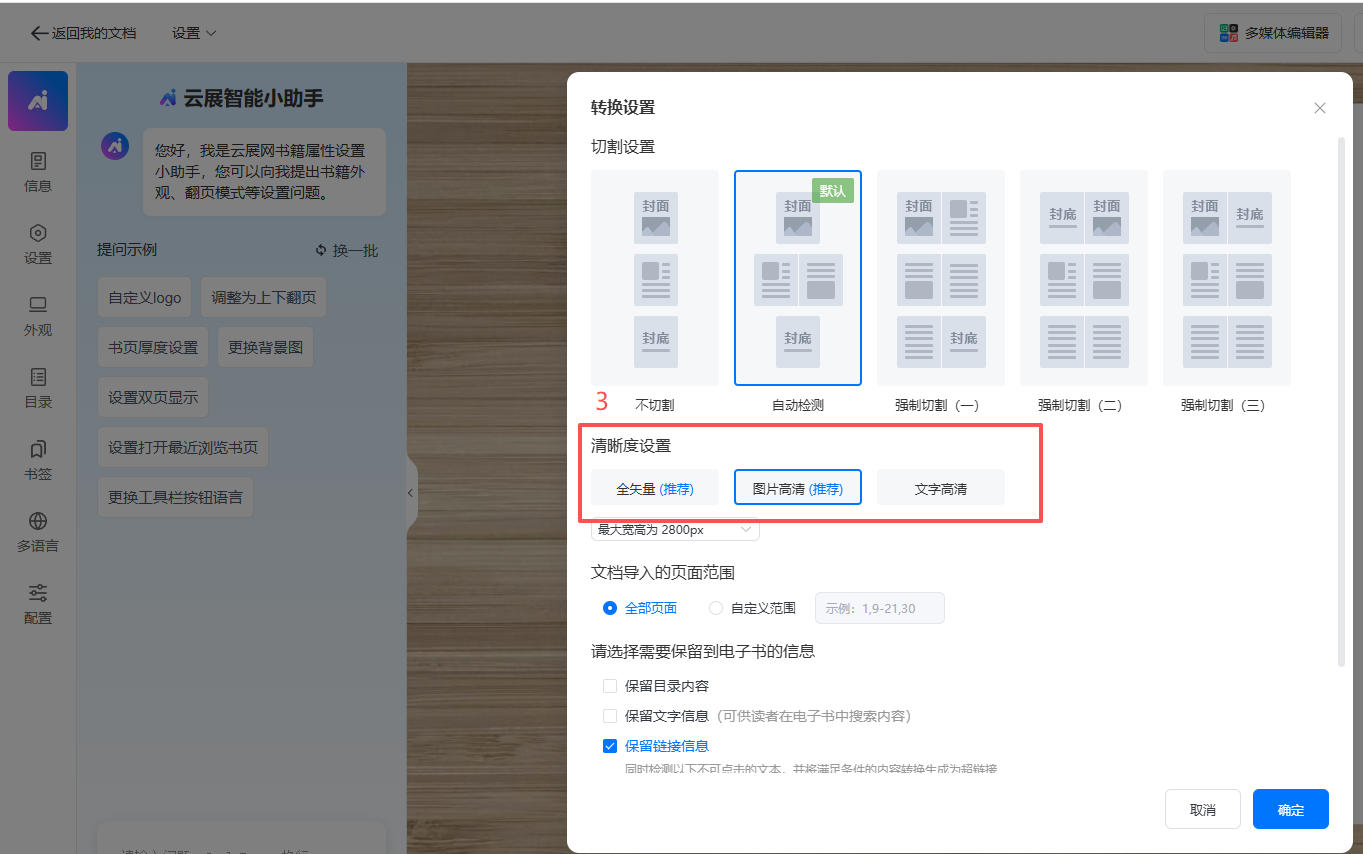Viewport: 1363px width, 854px height.
Task: Open the 配置 sliders icon
Action: click(38, 594)
